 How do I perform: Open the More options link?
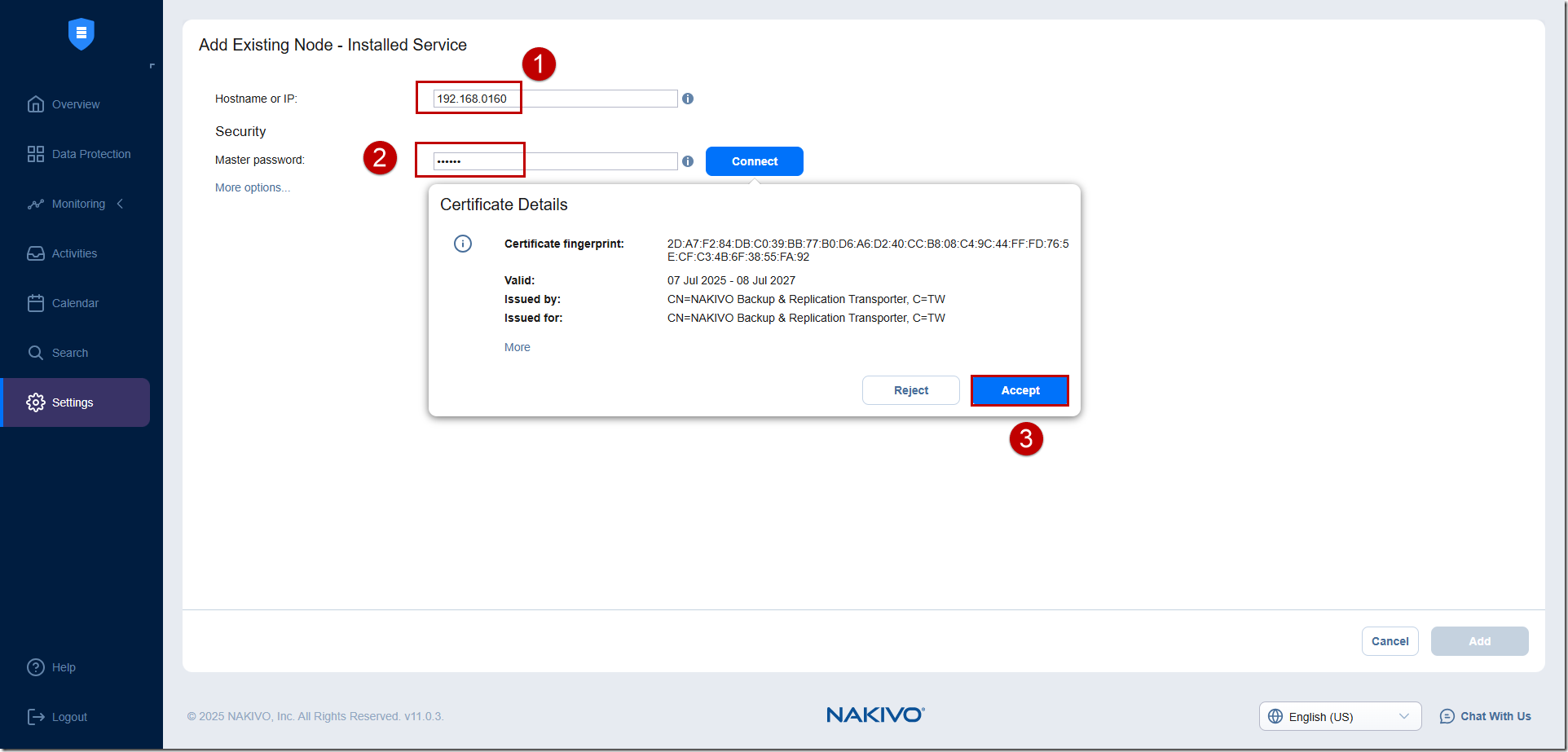pos(253,187)
